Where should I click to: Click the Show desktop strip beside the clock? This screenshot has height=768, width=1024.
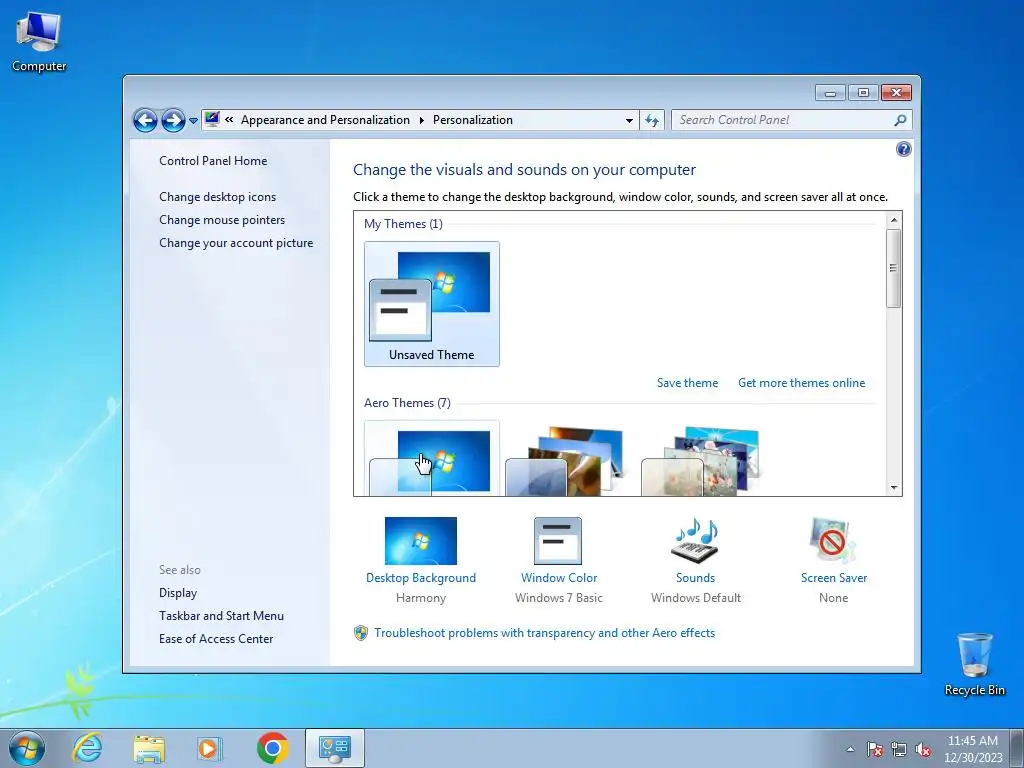click(1017, 748)
